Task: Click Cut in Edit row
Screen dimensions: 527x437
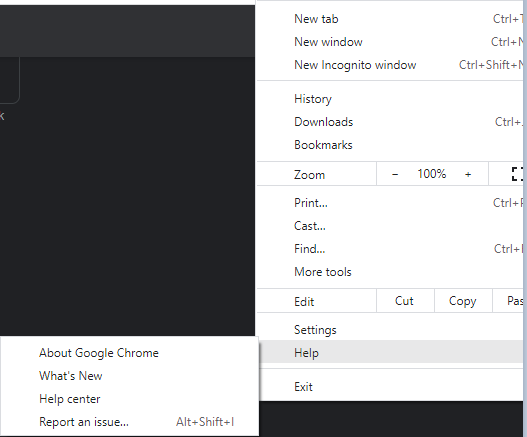Action: coord(405,301)
